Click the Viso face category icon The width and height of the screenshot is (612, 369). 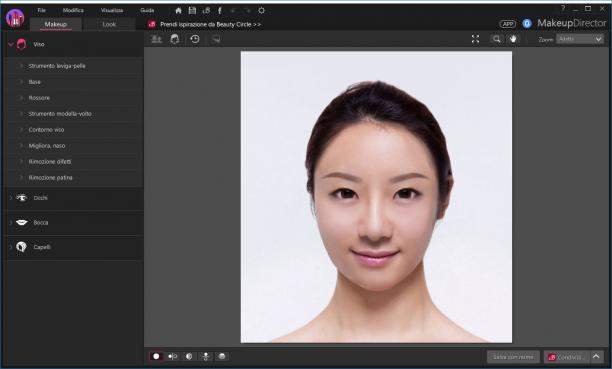(21, 44)
